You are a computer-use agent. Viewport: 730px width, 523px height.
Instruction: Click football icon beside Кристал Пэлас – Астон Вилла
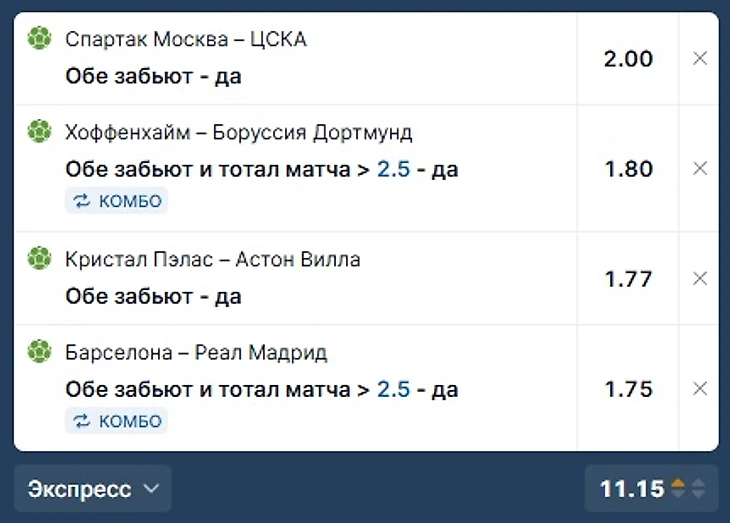[x=39, y=258]
